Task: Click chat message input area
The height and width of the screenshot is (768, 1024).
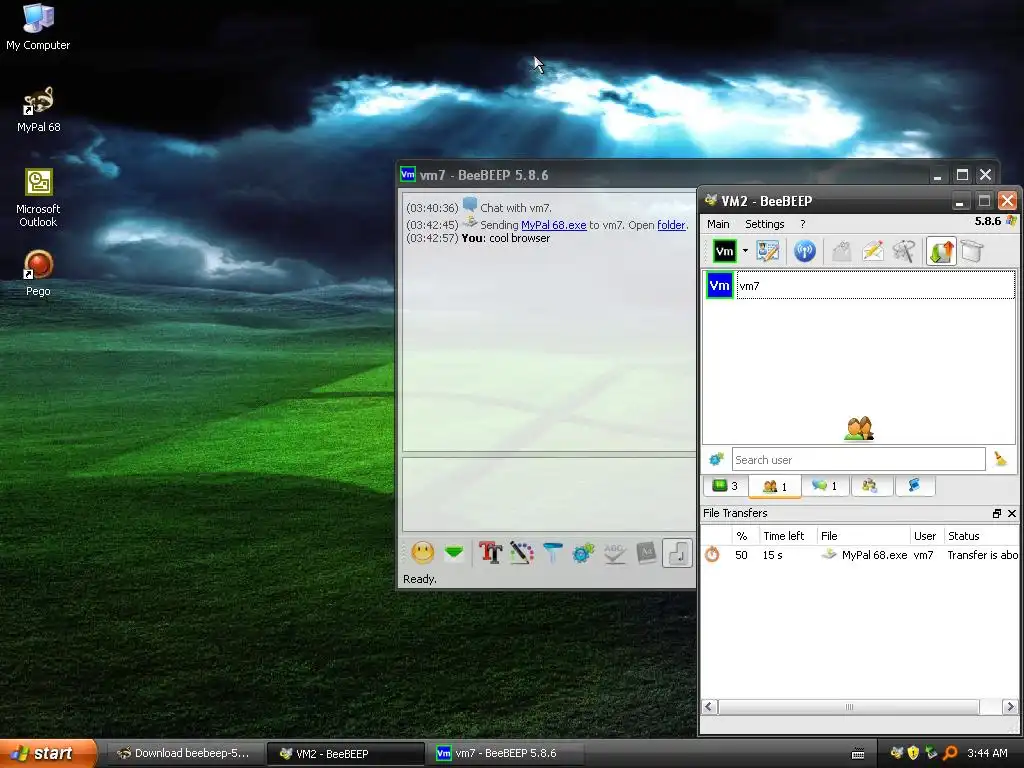Action: [x=549, y=494]
